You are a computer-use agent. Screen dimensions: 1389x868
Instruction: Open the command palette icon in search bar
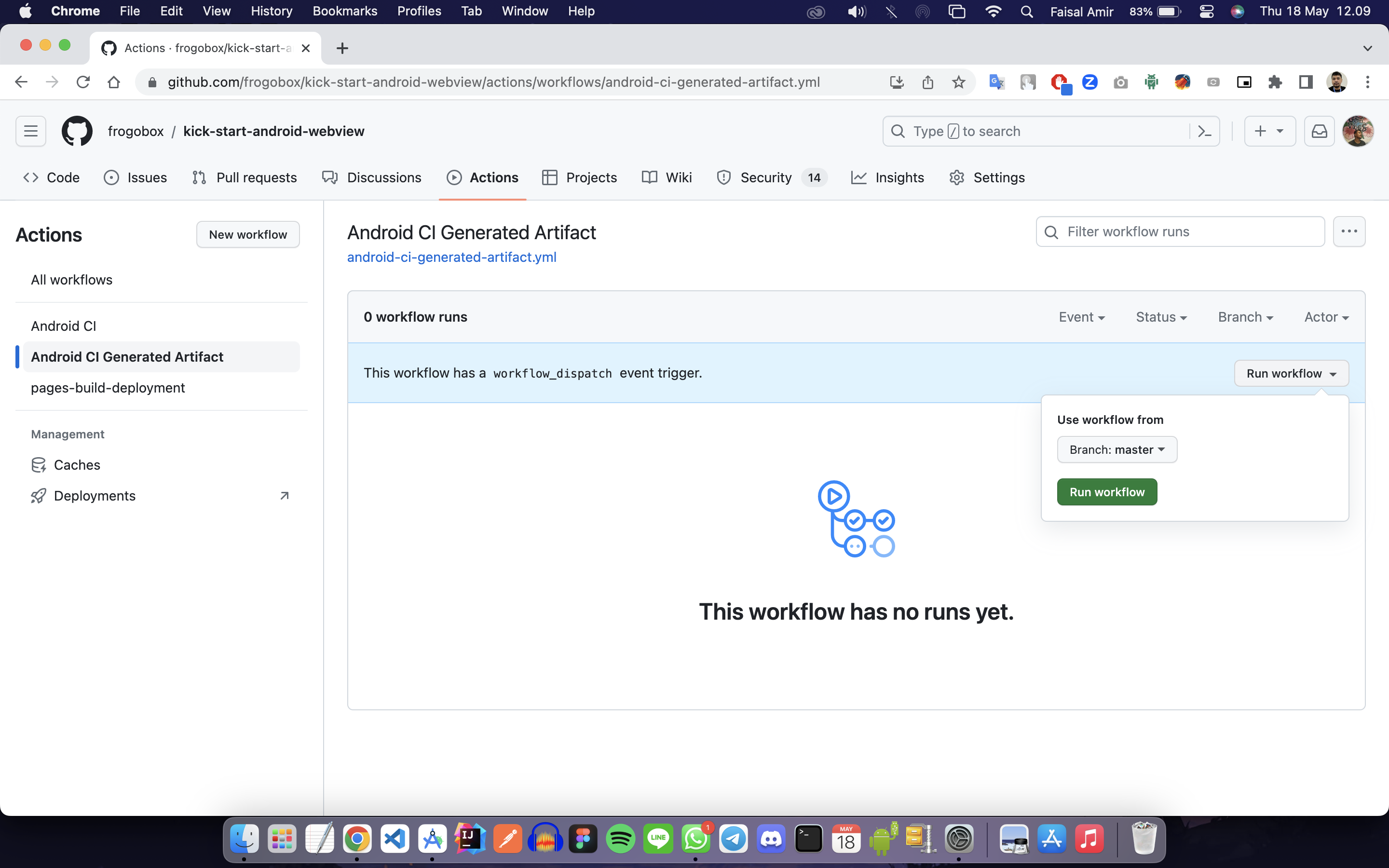[x=1204, y=131]
